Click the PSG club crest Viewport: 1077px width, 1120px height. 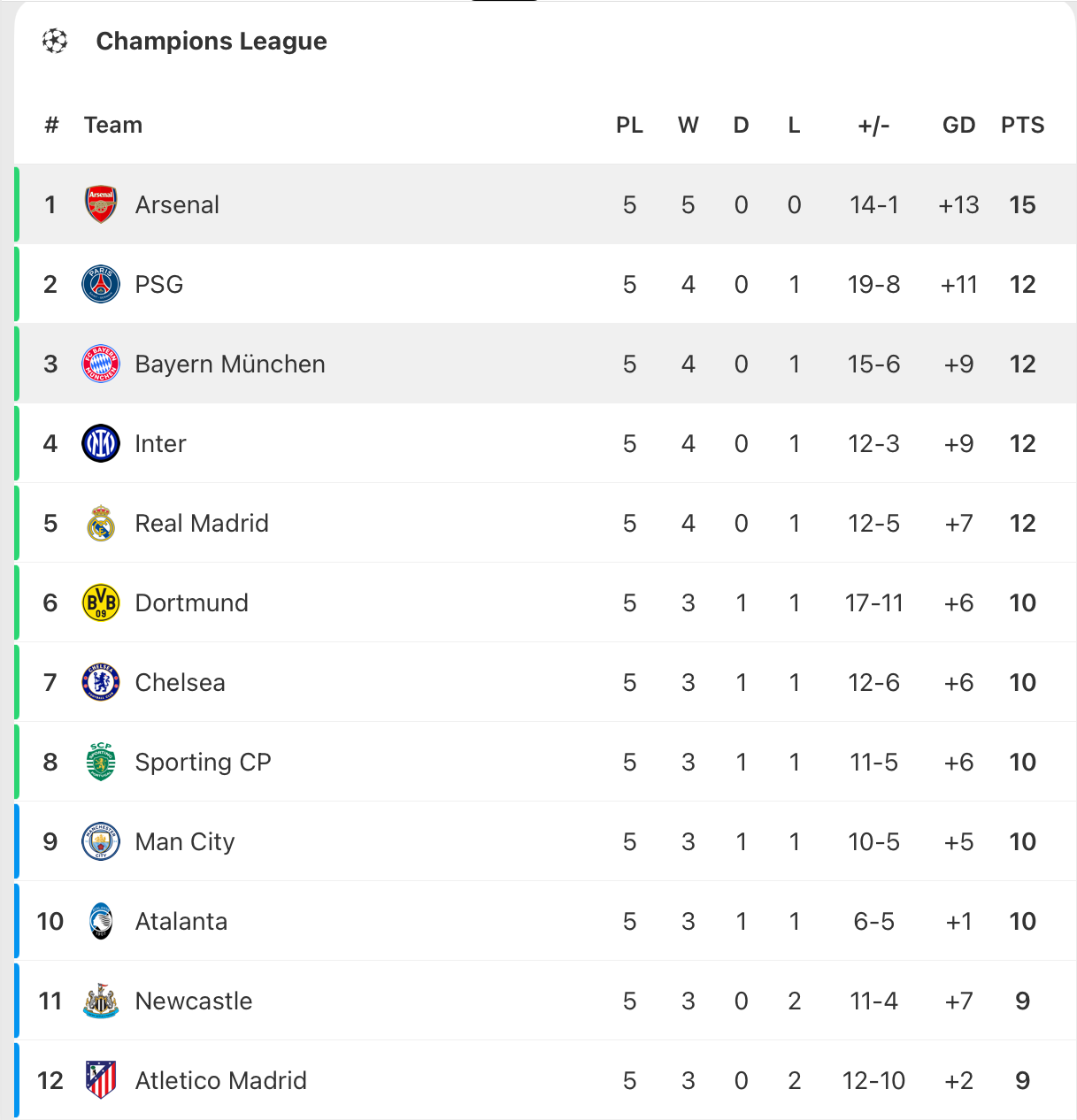(101, 284)
